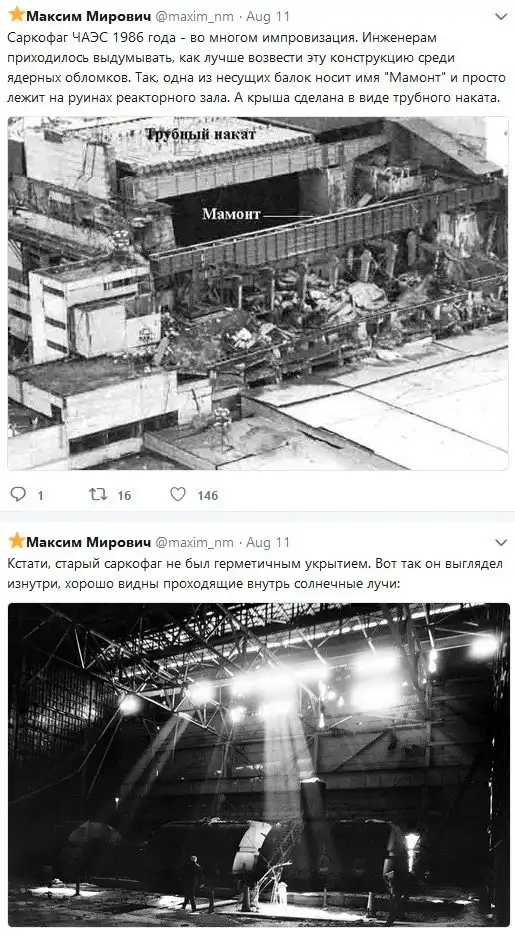Image resolution: width=515 pixels, height=938 pixels.
Task: Click the like count 146
Action: click(208, 495)
